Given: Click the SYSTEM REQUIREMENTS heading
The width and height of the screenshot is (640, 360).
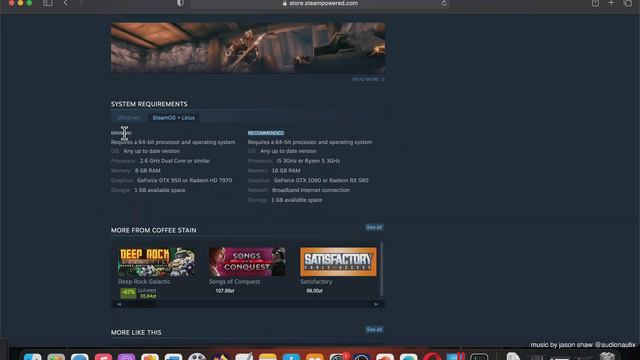Looking at the screenshot, I should [x=149, y=104].
